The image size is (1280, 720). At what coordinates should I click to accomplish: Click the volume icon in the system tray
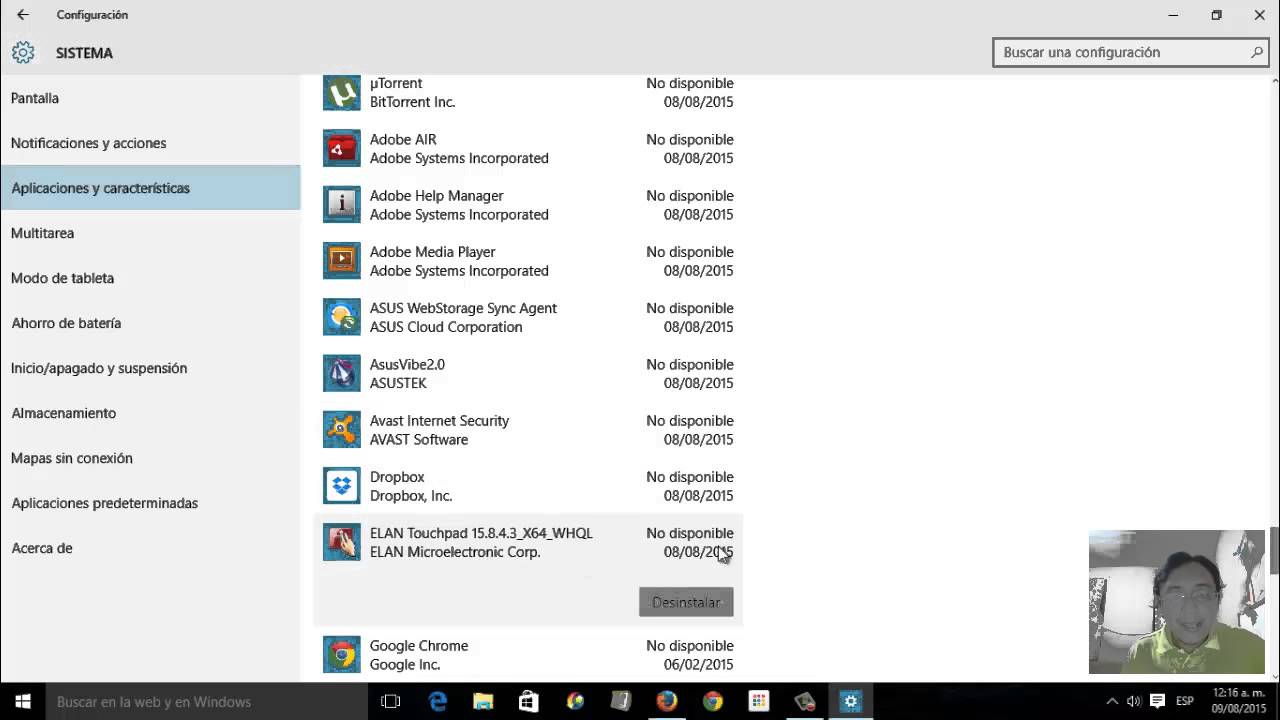click(x=1134, y=701)
